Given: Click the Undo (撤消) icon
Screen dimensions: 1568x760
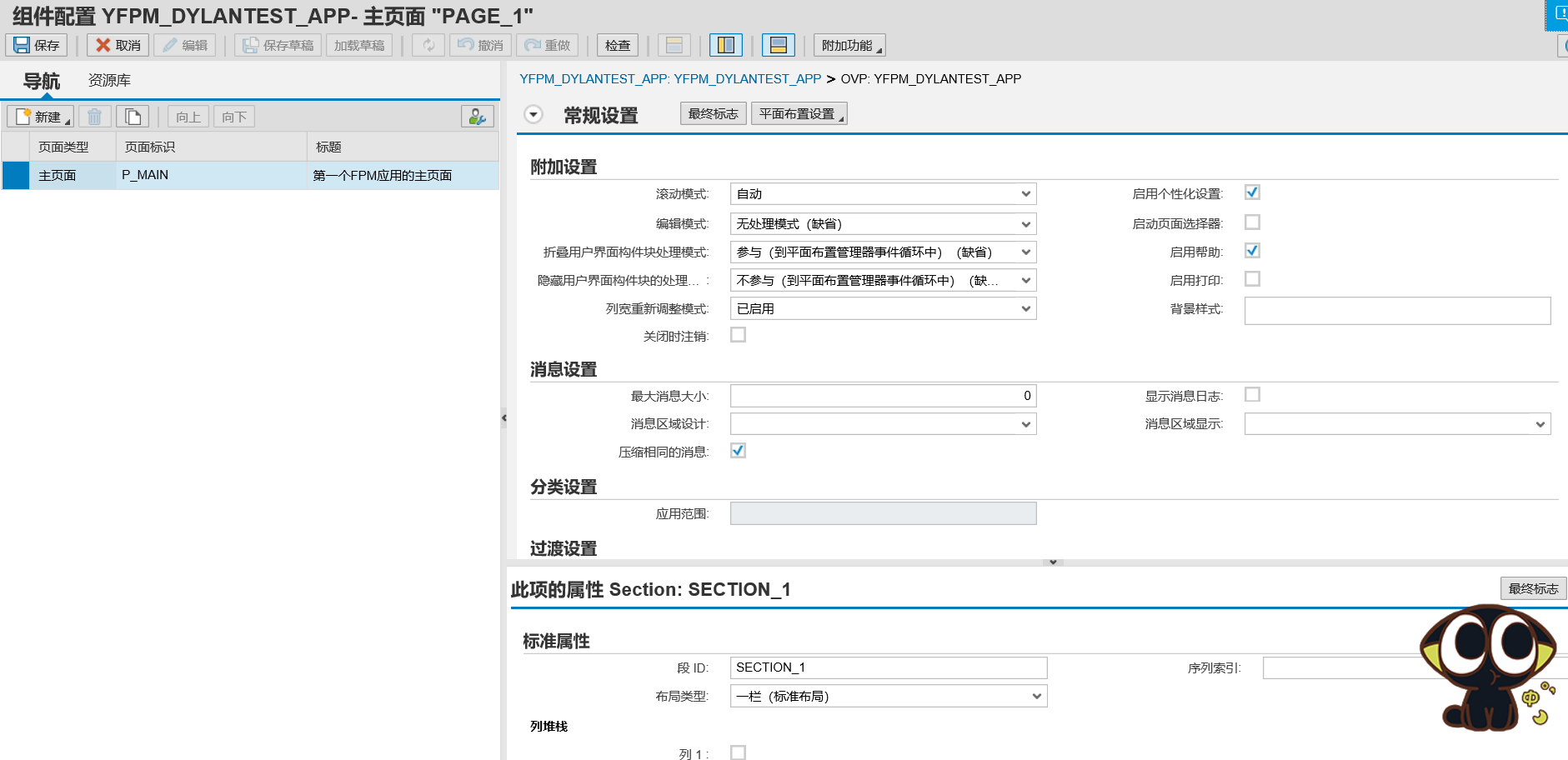Looking at the screenshot, I should tap(479, 45).
